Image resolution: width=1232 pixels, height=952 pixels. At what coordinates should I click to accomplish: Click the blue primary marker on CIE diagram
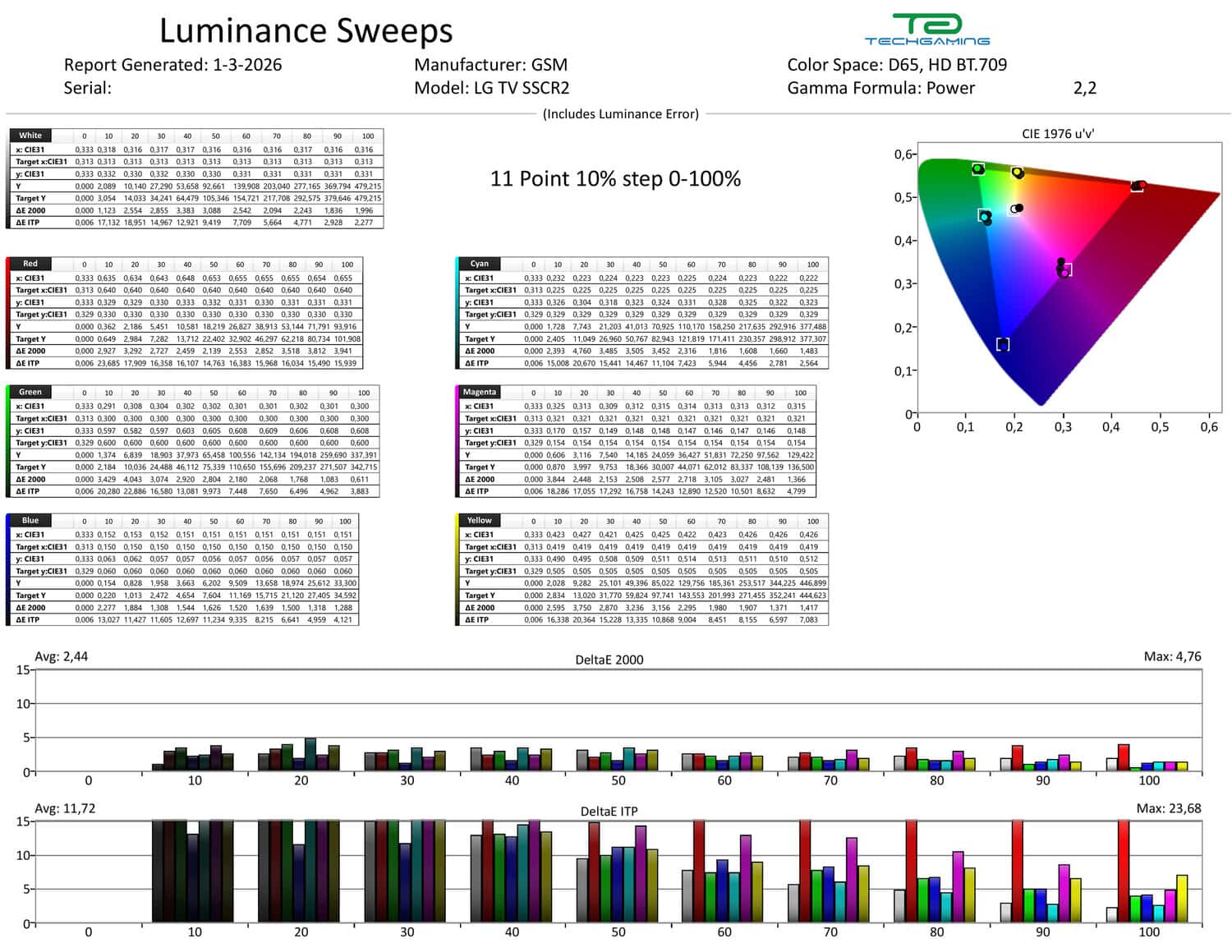click(1003, 344)
